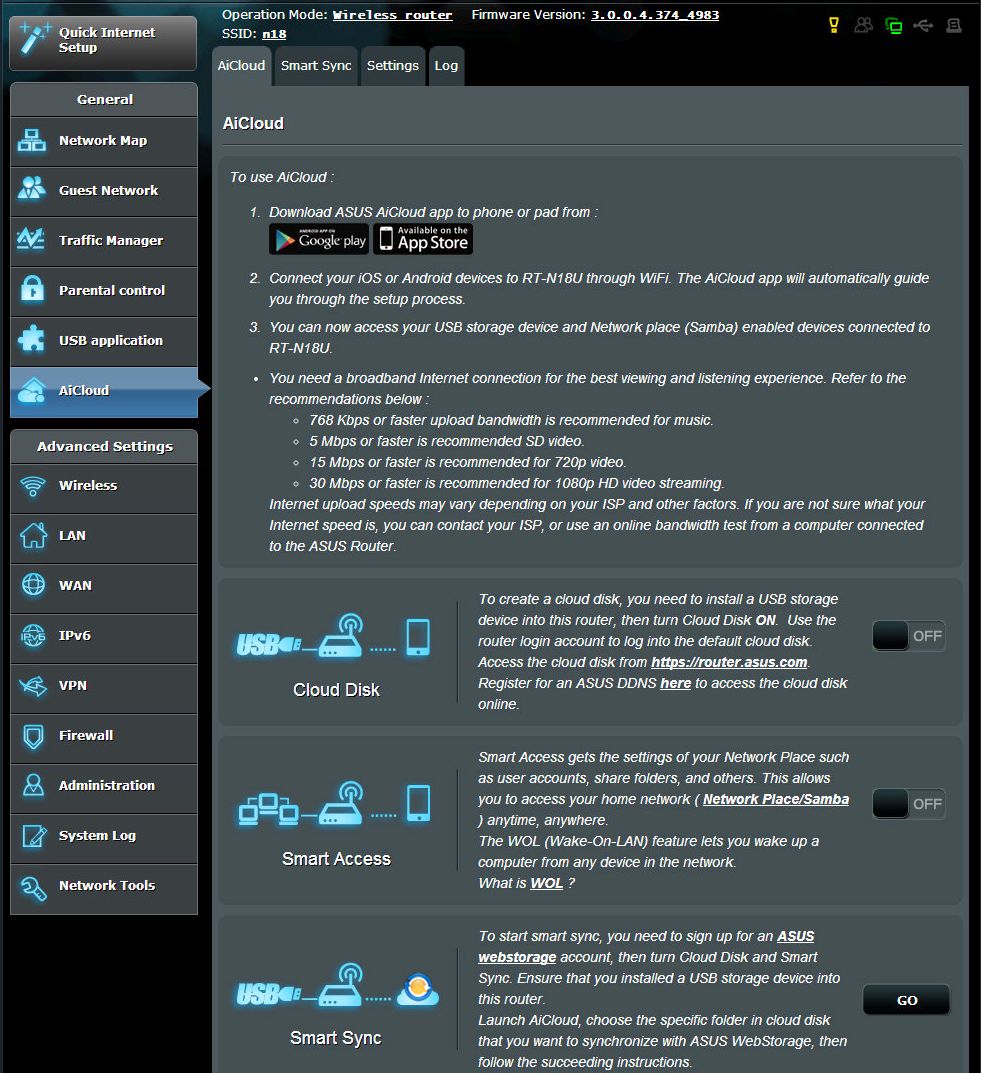Click the App Store download badge
The width and height of the screenshot is (981, 1073).
[423, 240]
